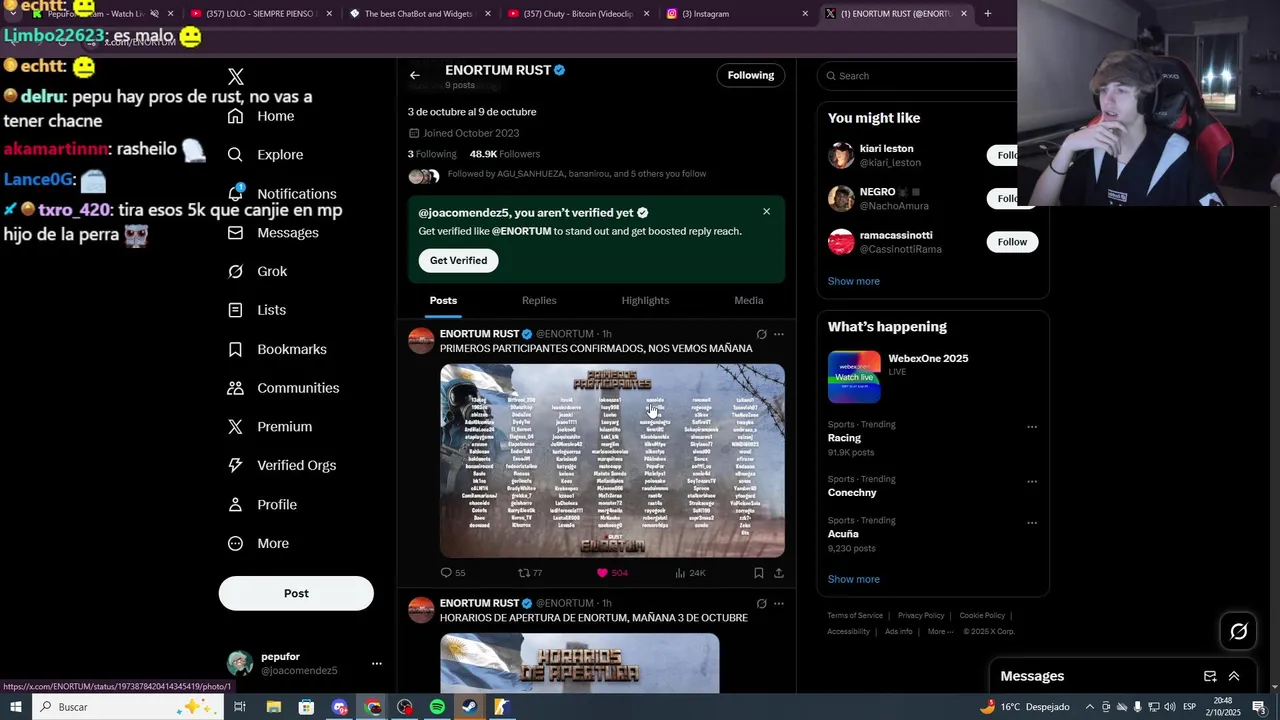The image size is (1280, 720).
Task: Click Show more under You might like
Action: (x=853, y=281)
